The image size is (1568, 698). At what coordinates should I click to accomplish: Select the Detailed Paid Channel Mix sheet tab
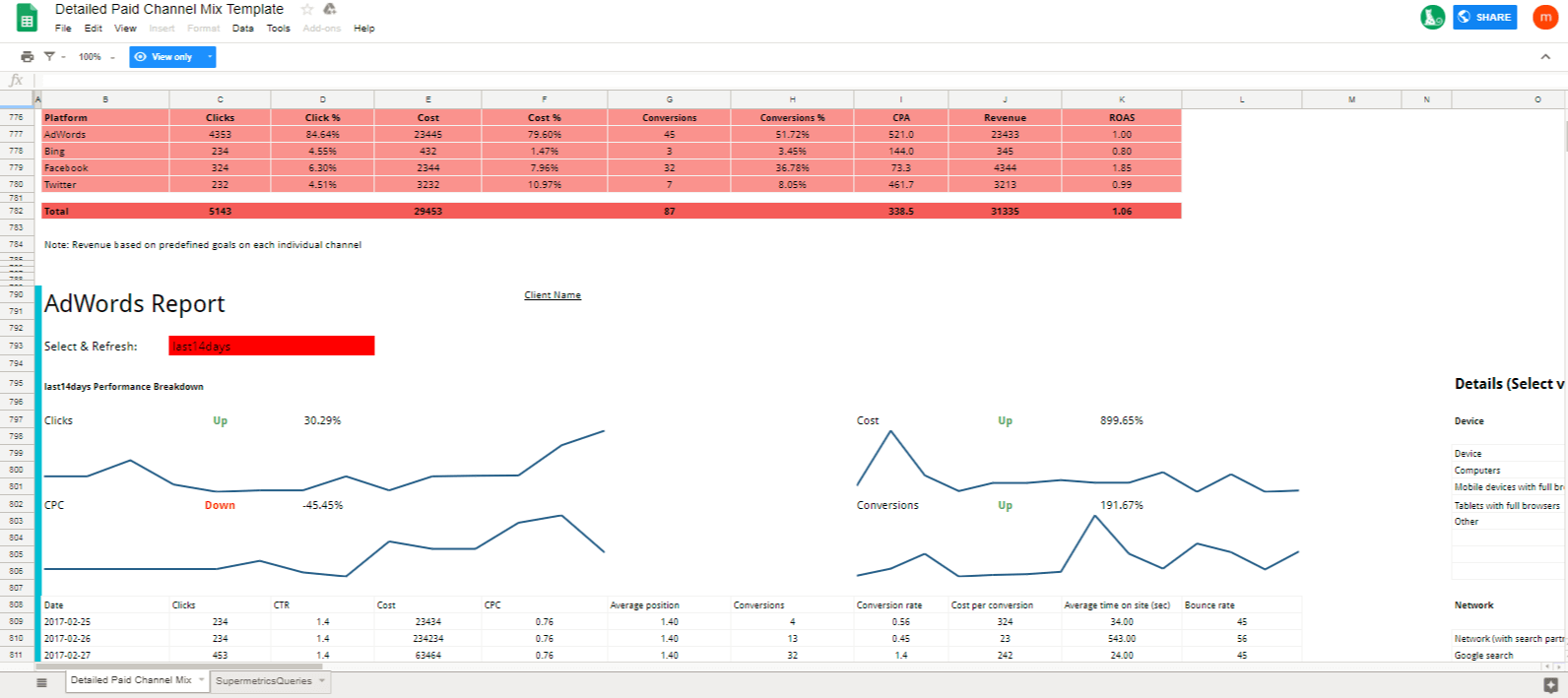pos(131,680)
